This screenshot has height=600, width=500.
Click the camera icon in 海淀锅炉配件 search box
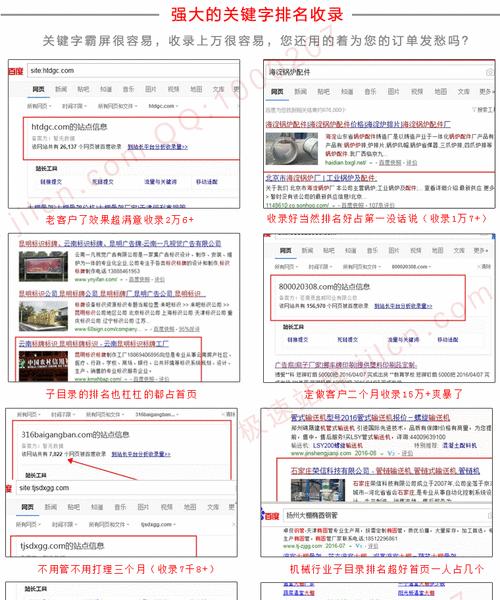point(489,72)
